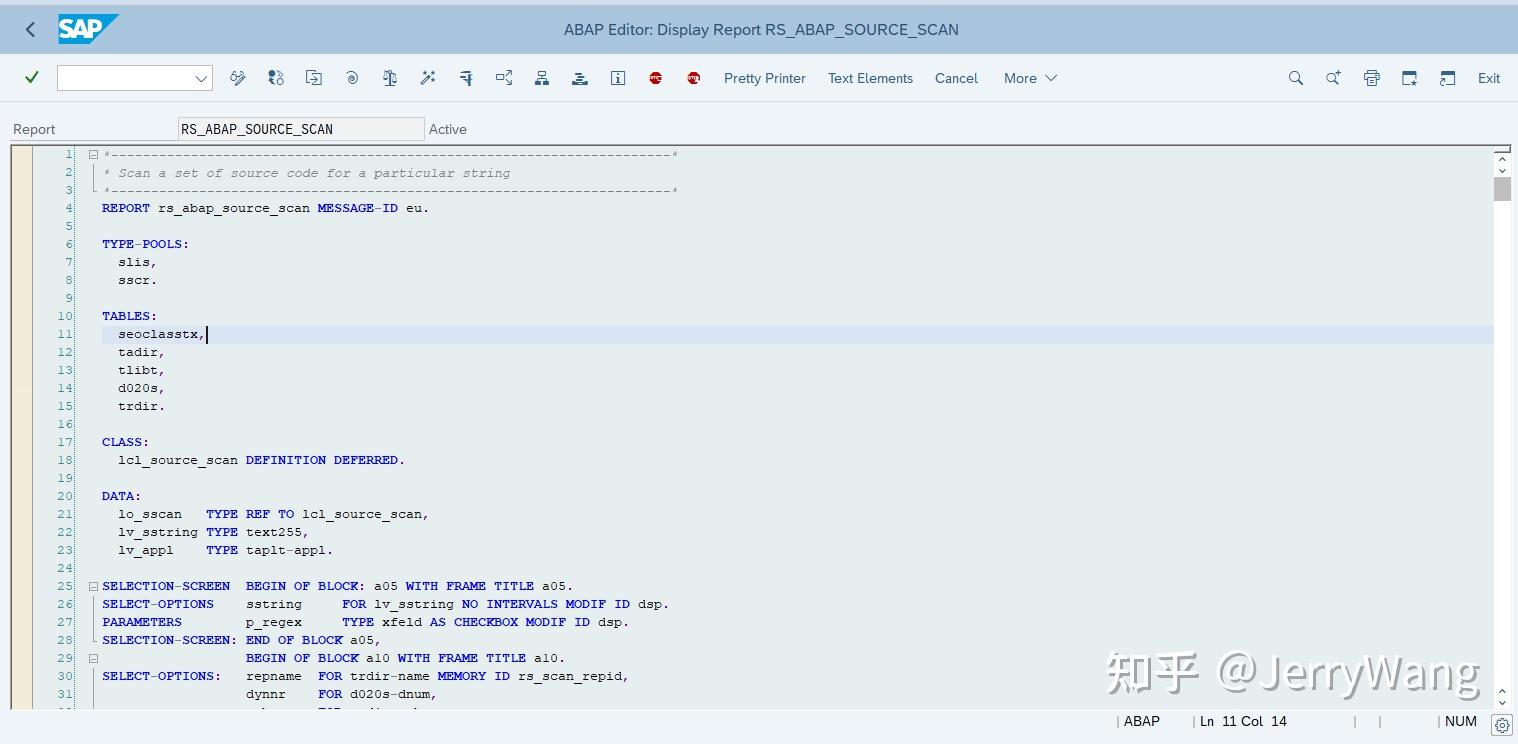Click the Pattern magic wand icon
This screenshot has height=744, width=1518.
tap(428, 78)
